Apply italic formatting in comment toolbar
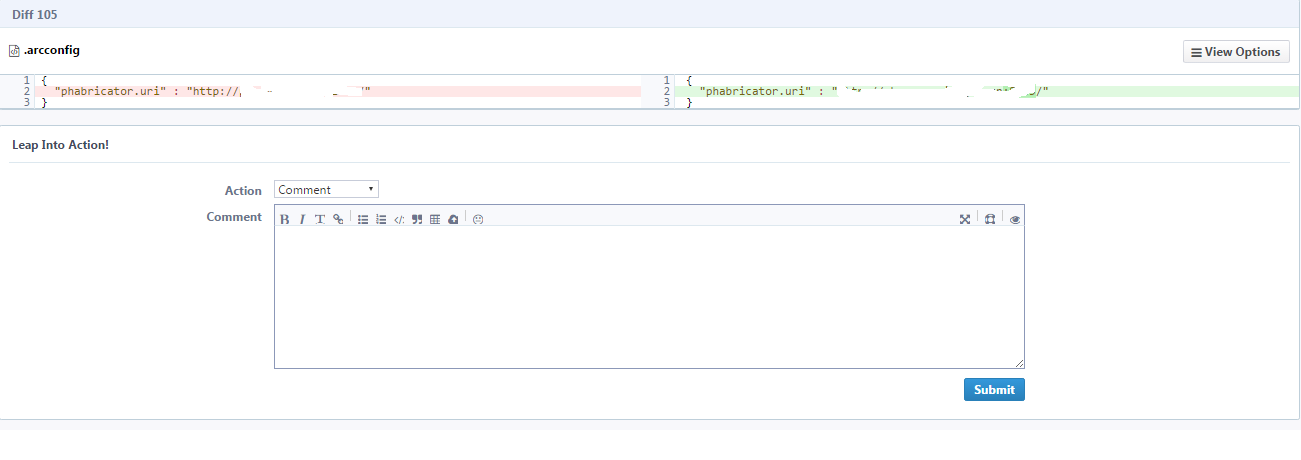Image resolution: width=1301 pixels, height=460 pixels. [302, 219]
